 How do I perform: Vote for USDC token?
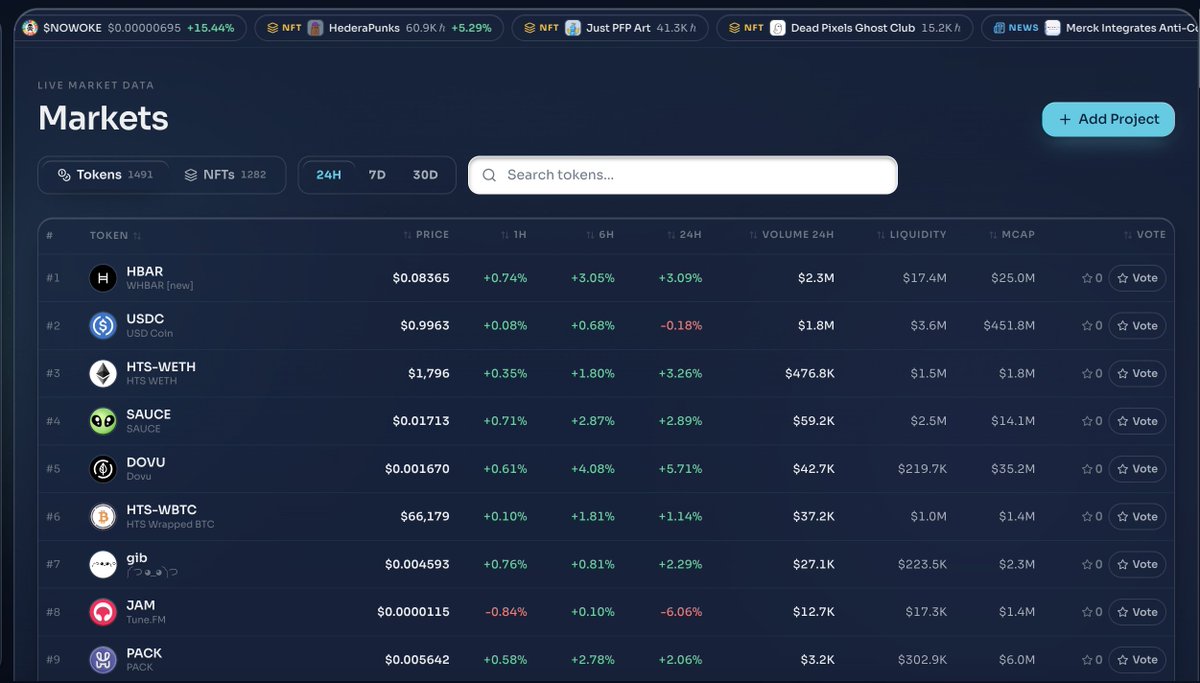(x=1137, y=326)
